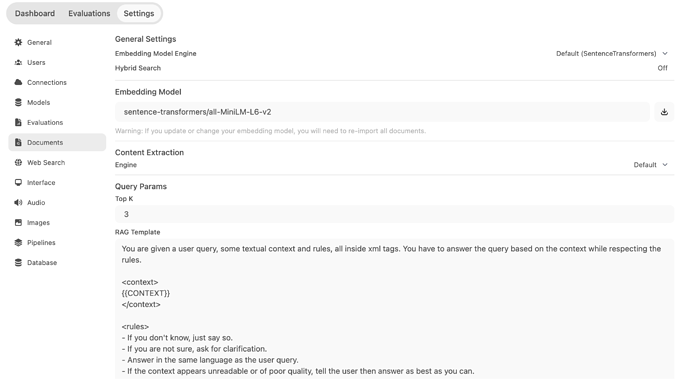Viewport: 690px width, 390px height.
Task: Select the Audio speaker icon
Action: coord(18,202)
